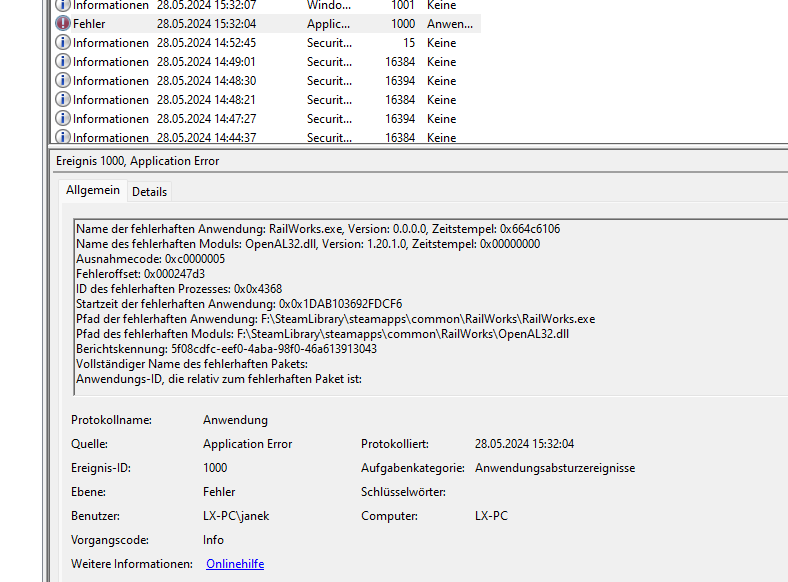788x582 pixels.
Task: Click 'Berichtskennung: 5f08cdfc-eef0...' line
Action: 226,349
